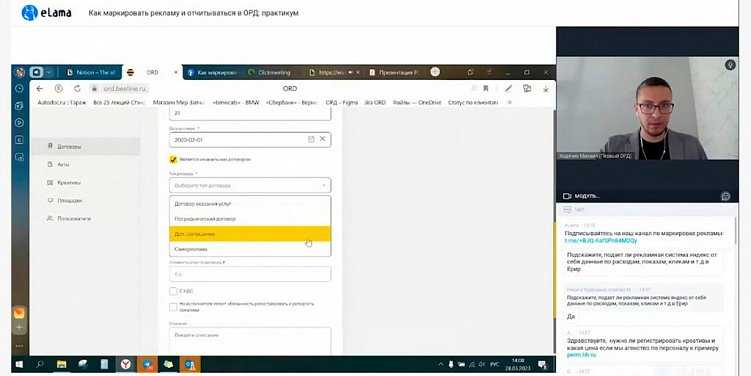Click the contract amount field under dropdown

click(250, 274)
